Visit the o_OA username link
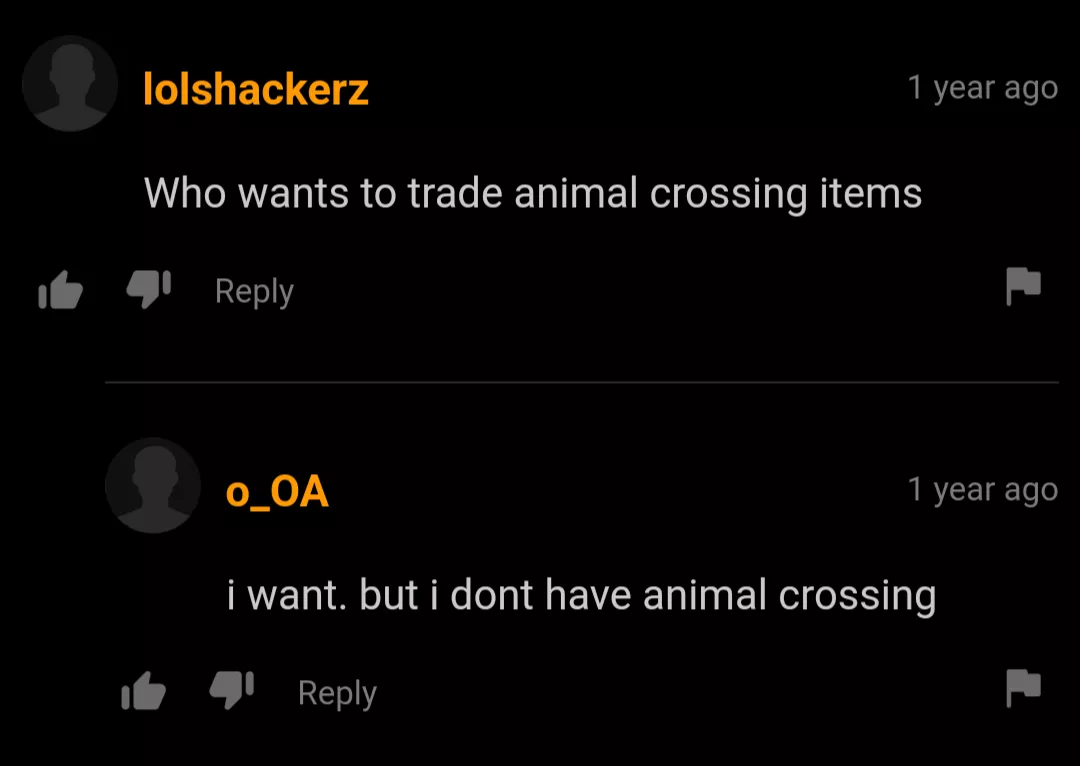1080x766 pixels. pos(277,493)
